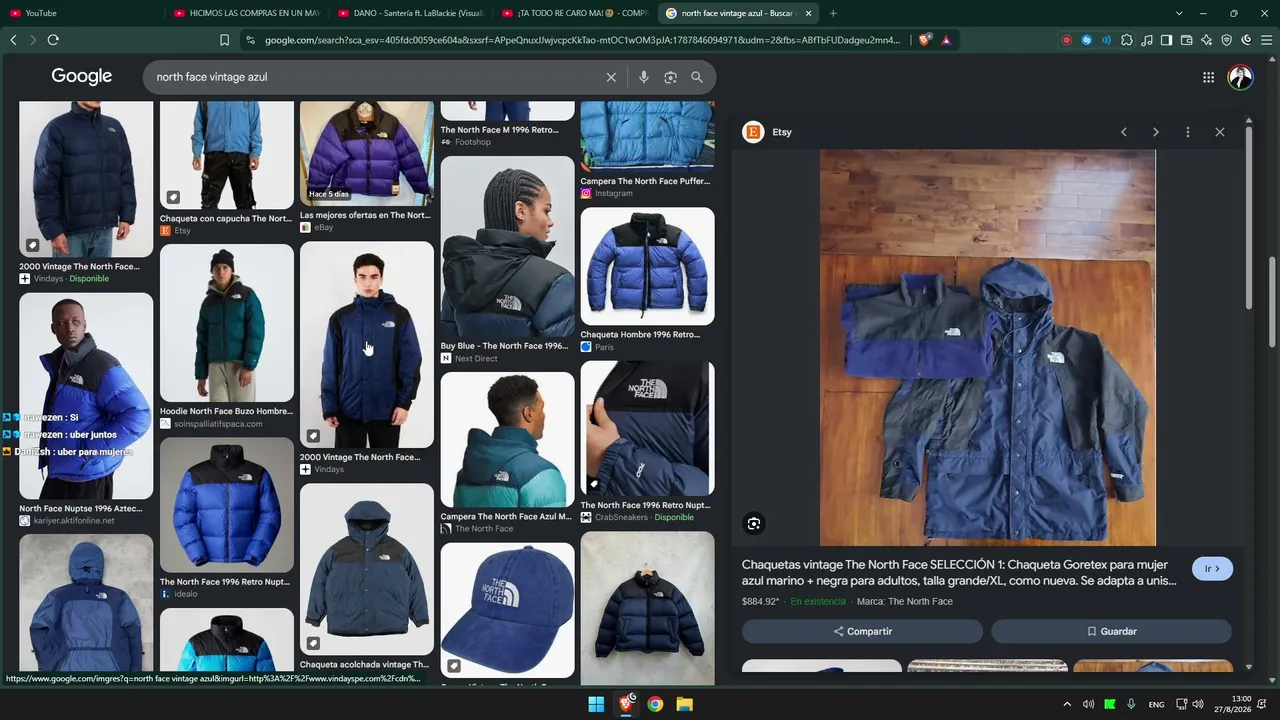Open Brave VPN shield icon
Viewport: 1280px width, 720px height.
tap(1226, 40)
